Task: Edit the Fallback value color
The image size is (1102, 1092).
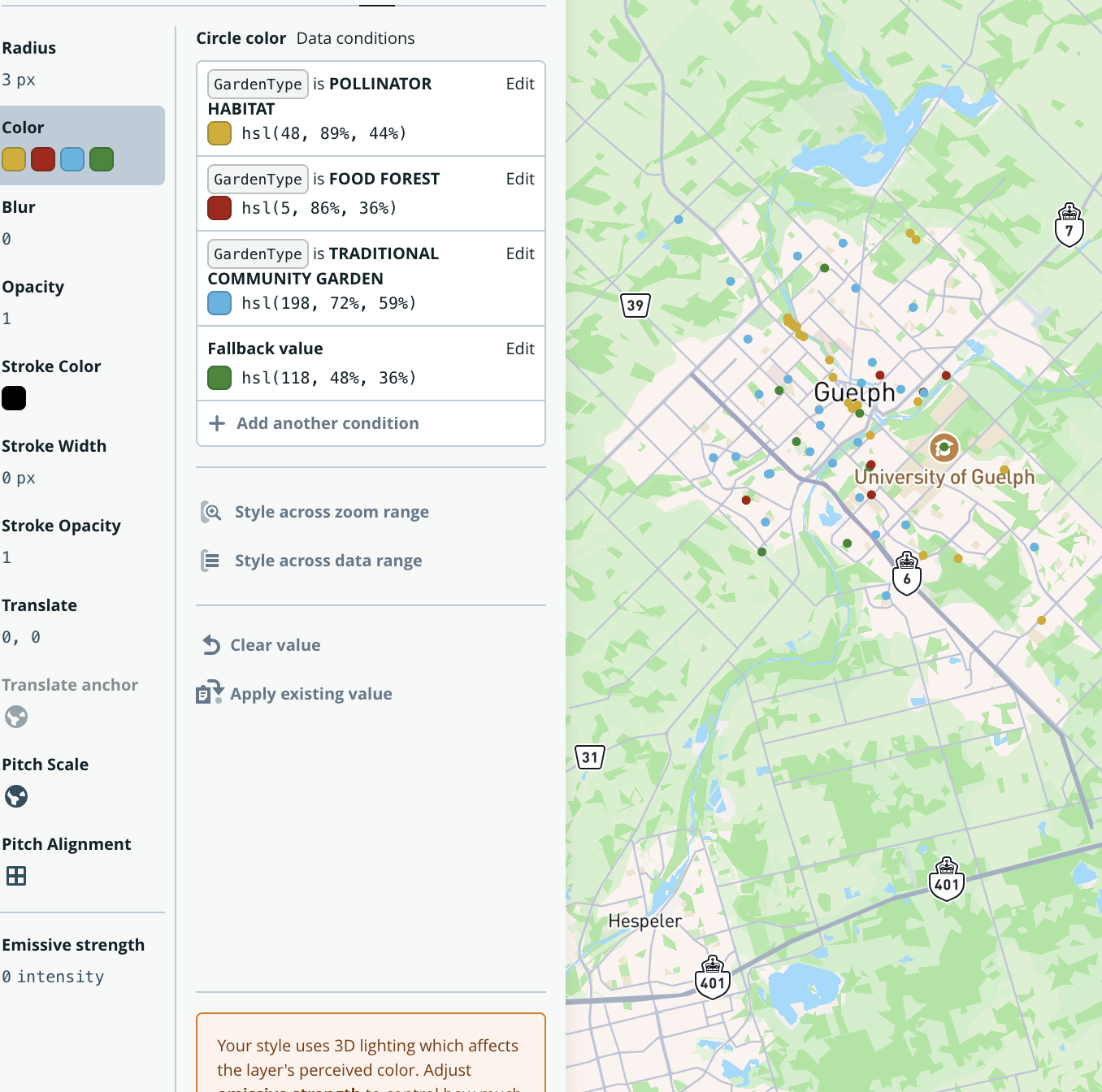Action: pyautogui.click(x=519, y=349)
